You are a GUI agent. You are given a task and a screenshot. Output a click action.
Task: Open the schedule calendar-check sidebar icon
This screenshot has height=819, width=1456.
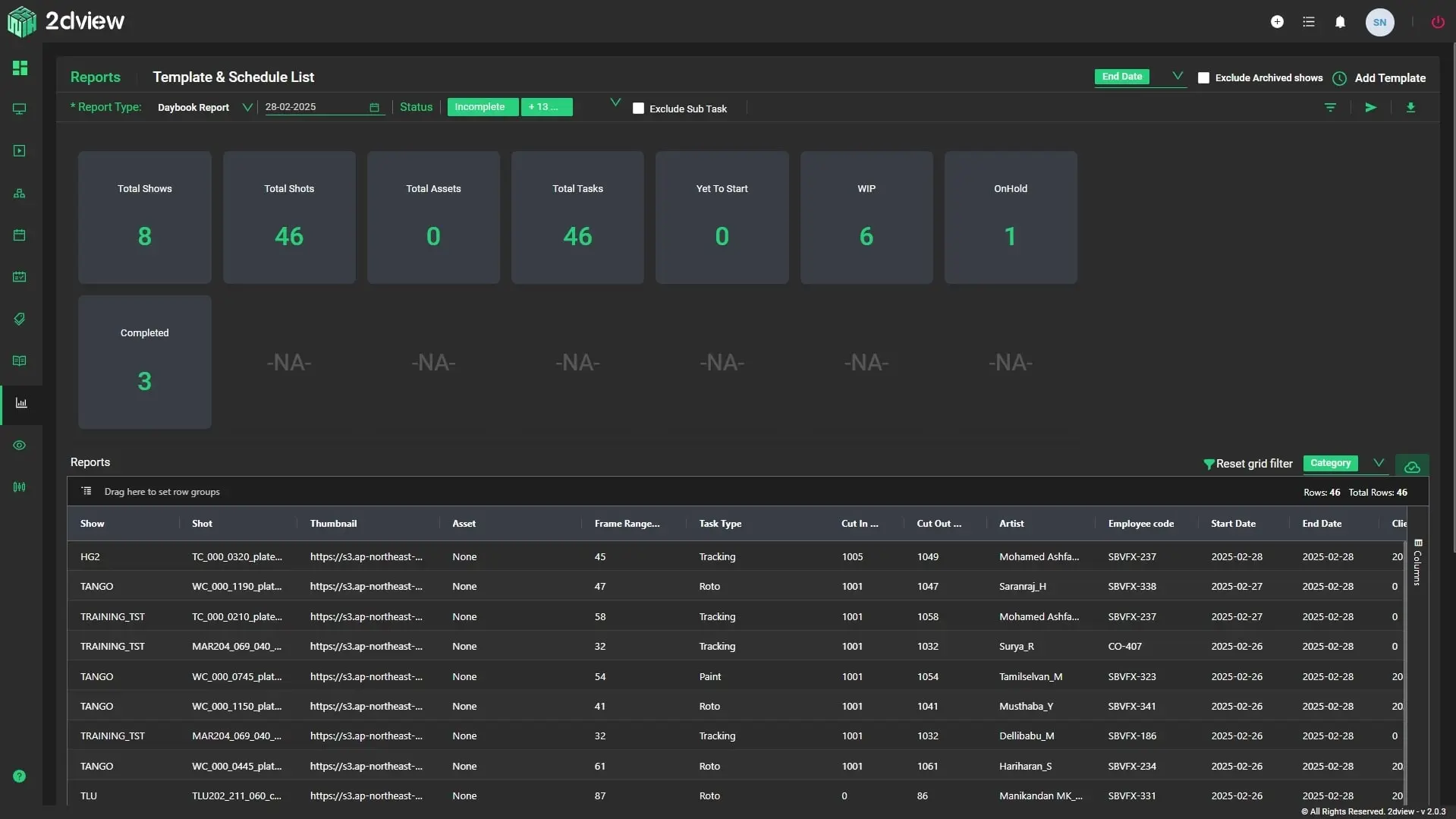click(x=20, y=277)
